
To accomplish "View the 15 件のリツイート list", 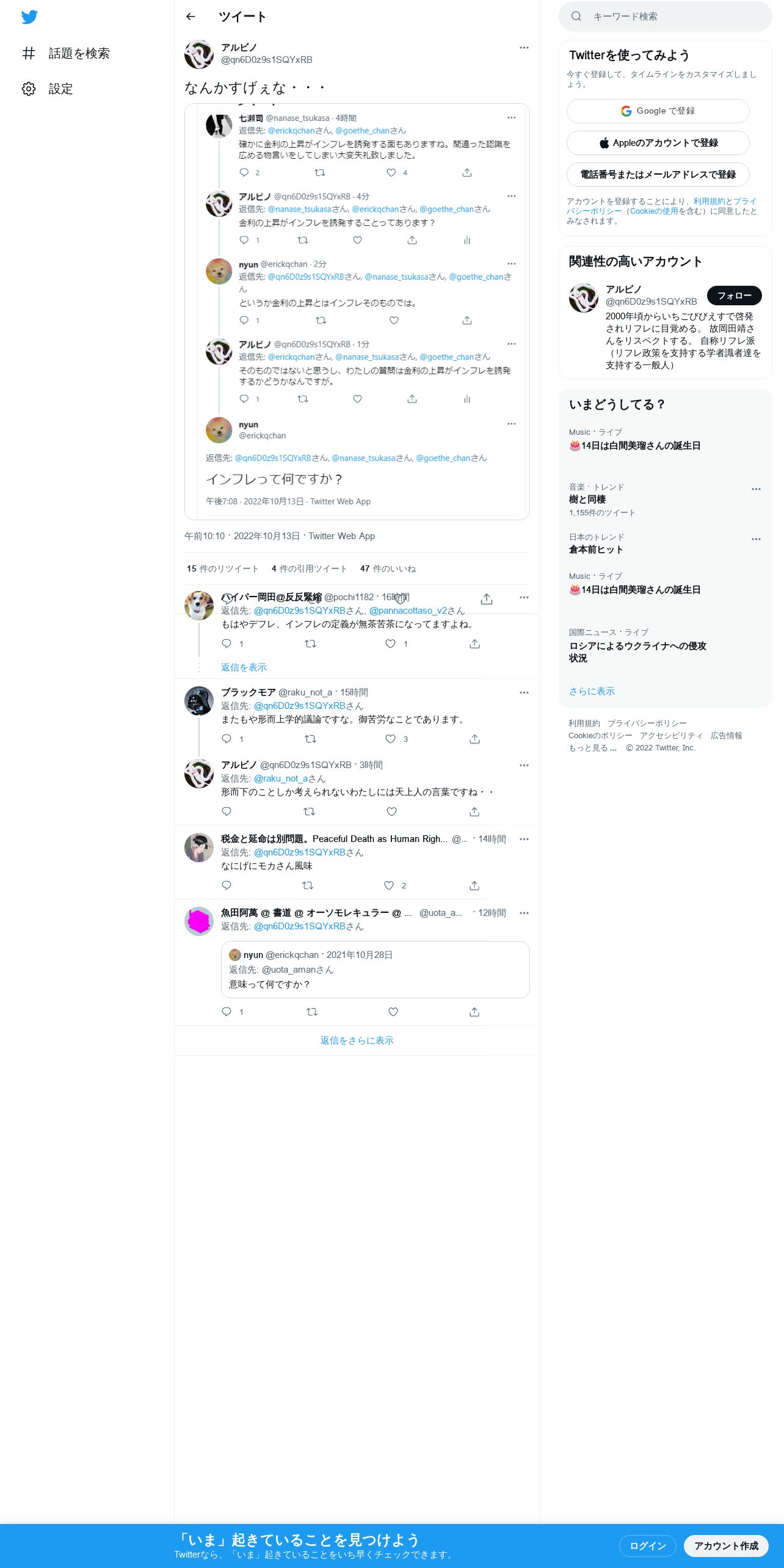I will [222, 568].
